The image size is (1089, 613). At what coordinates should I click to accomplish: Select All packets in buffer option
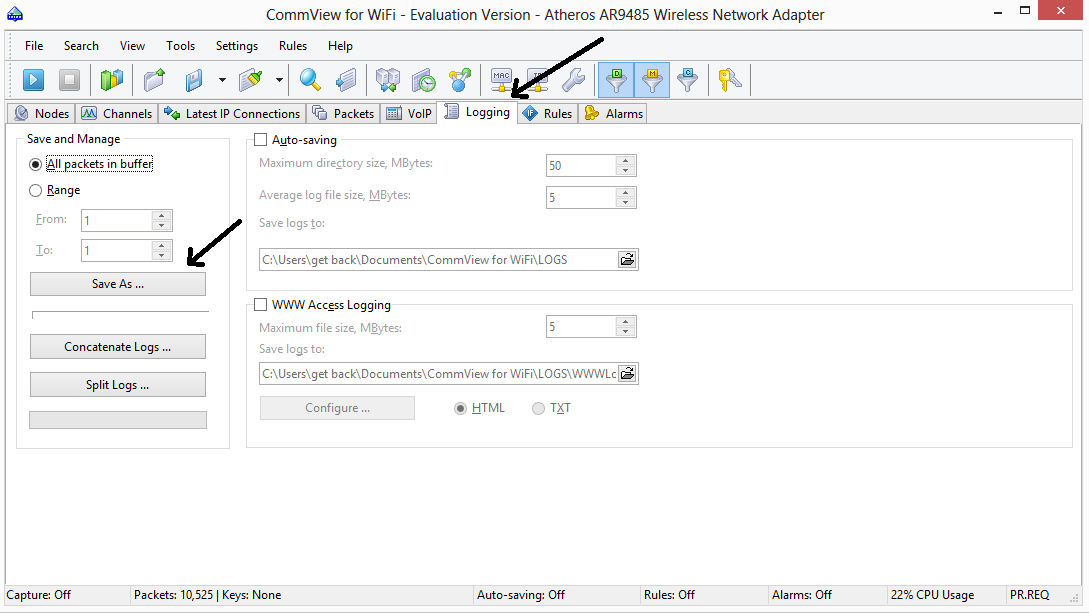(x=35, y=165)
